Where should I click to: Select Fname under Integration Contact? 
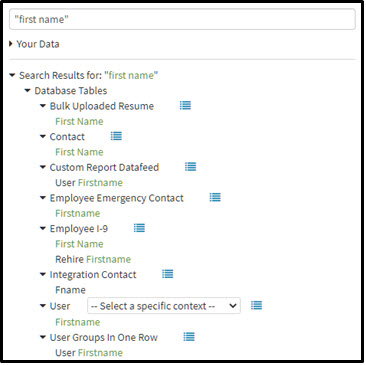pos(70,290)
